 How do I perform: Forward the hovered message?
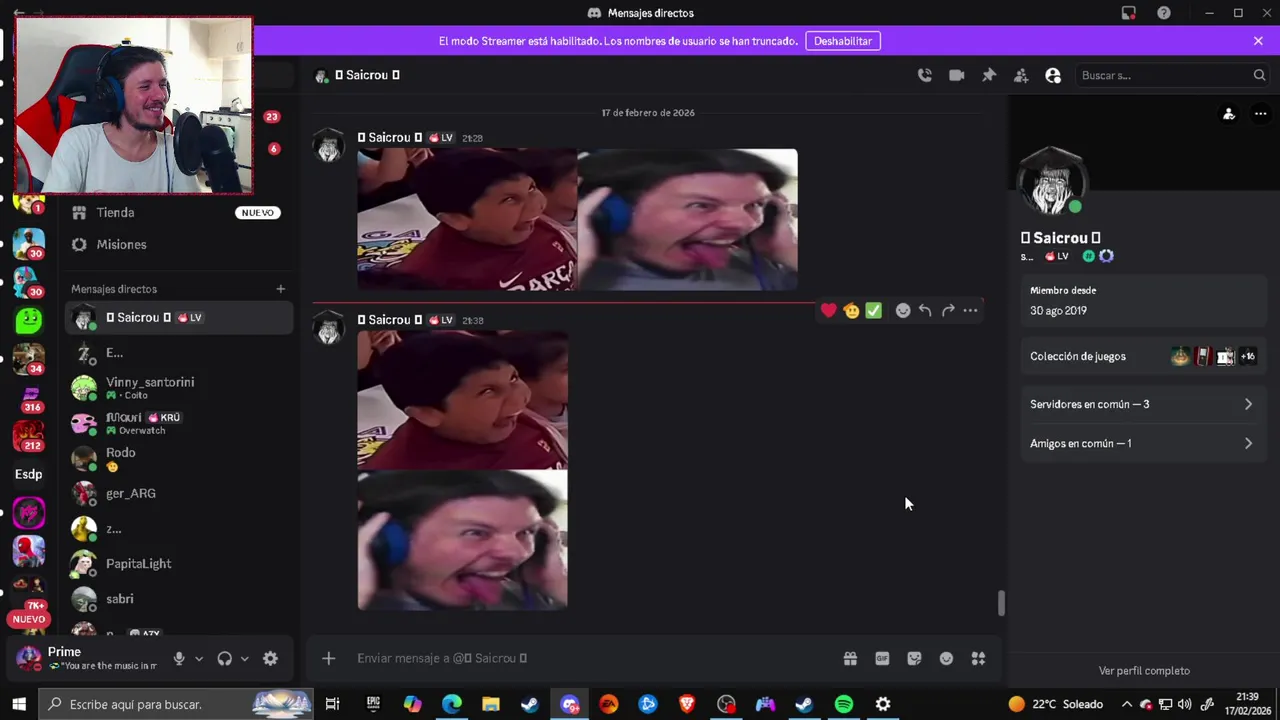click(948, 311)
